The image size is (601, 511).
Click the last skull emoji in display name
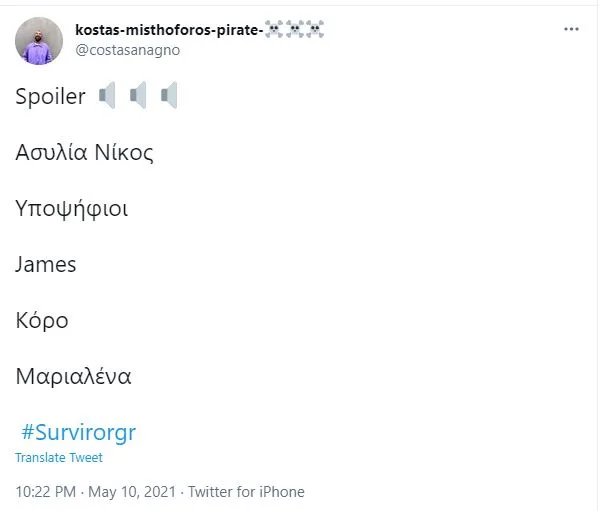(x=315, y=29)
